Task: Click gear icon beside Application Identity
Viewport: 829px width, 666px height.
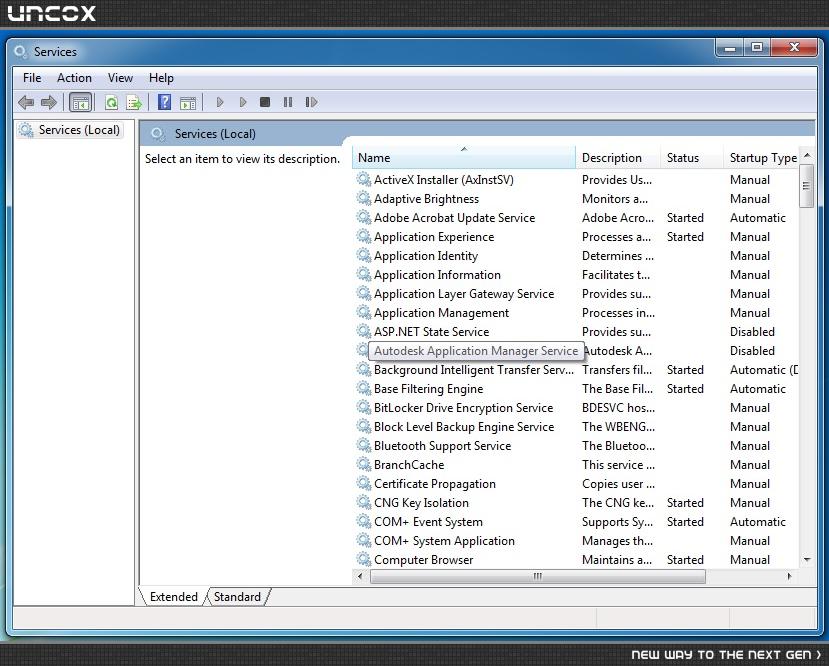Action: click(x=363, y=255)
